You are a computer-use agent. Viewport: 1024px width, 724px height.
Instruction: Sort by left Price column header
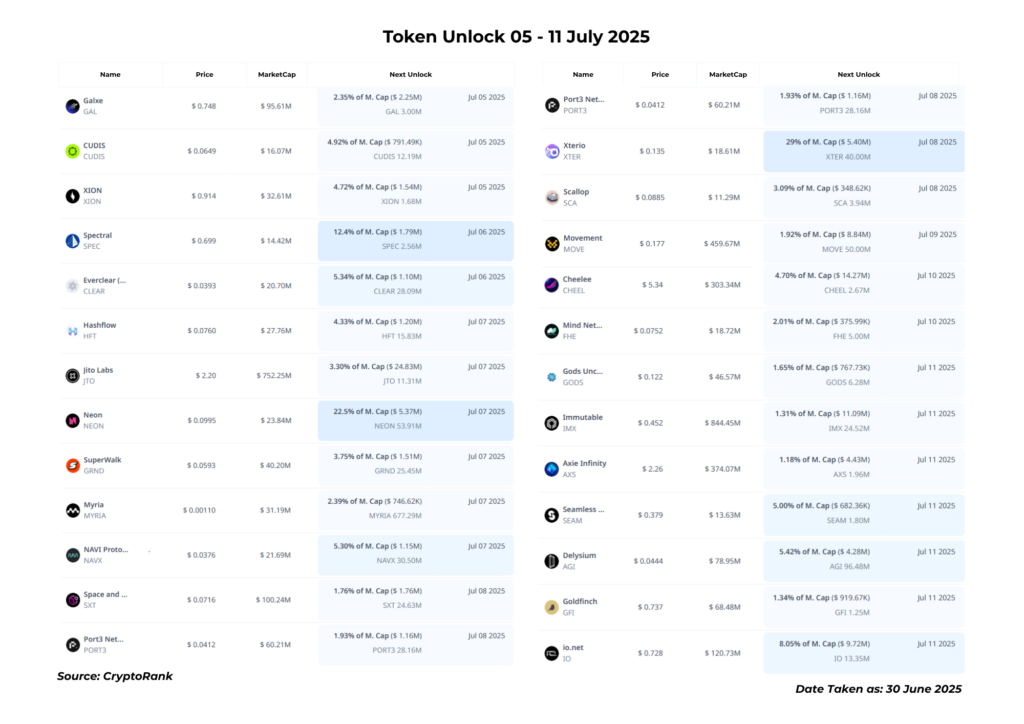[204, 74]
